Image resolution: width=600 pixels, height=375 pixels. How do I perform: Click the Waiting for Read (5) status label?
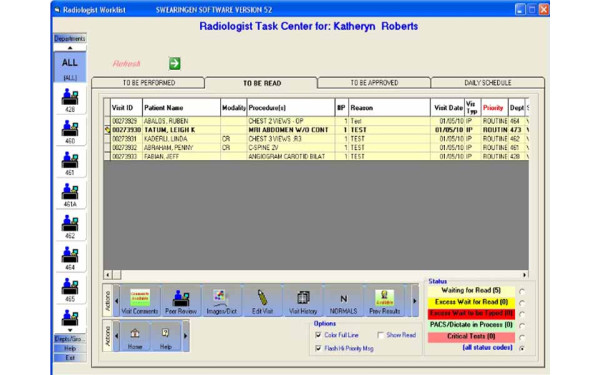471,290
